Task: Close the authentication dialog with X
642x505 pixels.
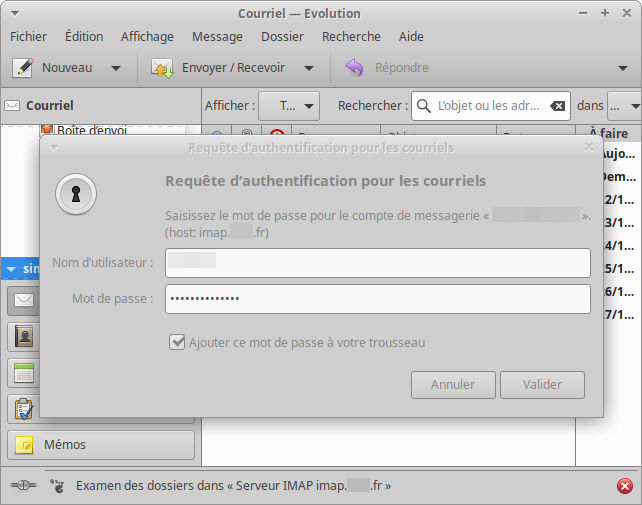Action: coord(589,147)
